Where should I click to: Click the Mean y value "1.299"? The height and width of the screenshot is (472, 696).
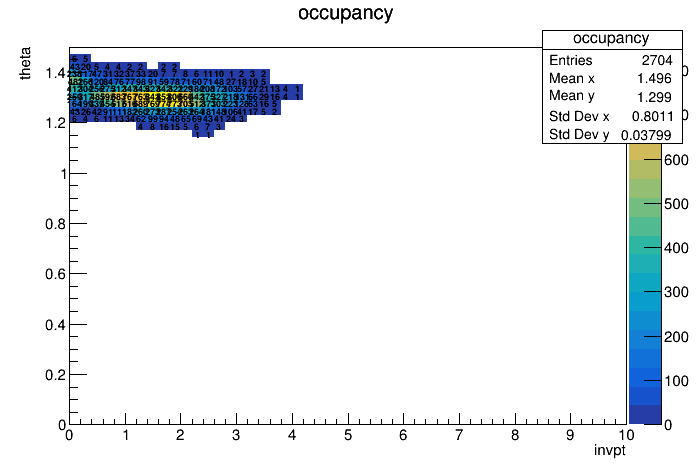pyautogui.click(x=654, y=97)
